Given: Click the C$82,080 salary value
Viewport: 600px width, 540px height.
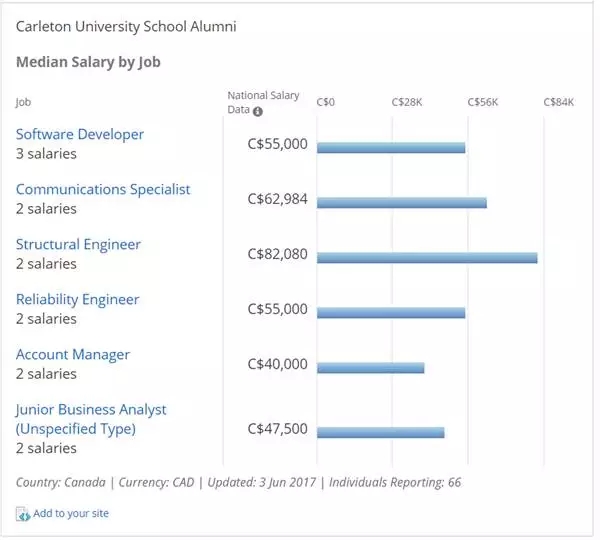Looking at the screenshot, I should point(278,254).
